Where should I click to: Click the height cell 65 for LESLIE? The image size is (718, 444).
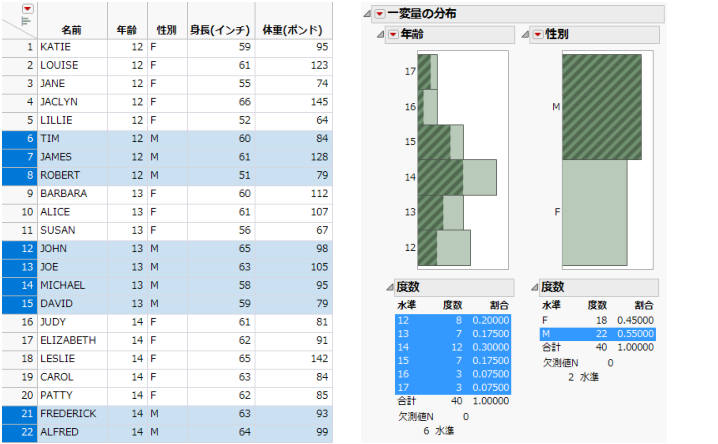click(221, 359)
